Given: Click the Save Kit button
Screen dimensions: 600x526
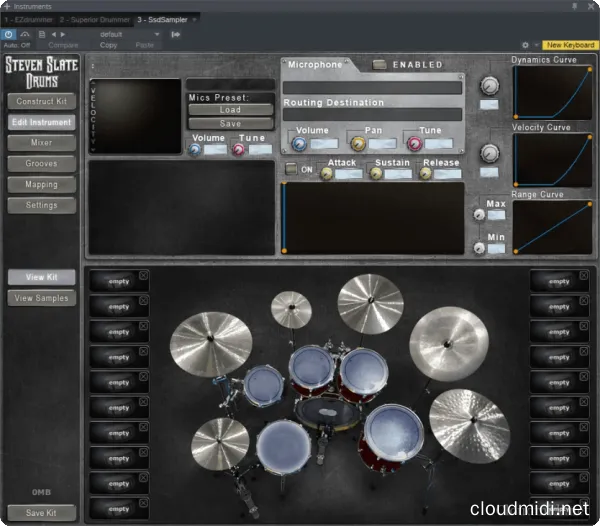Looking at the screenshot, I should pos(41,513).
